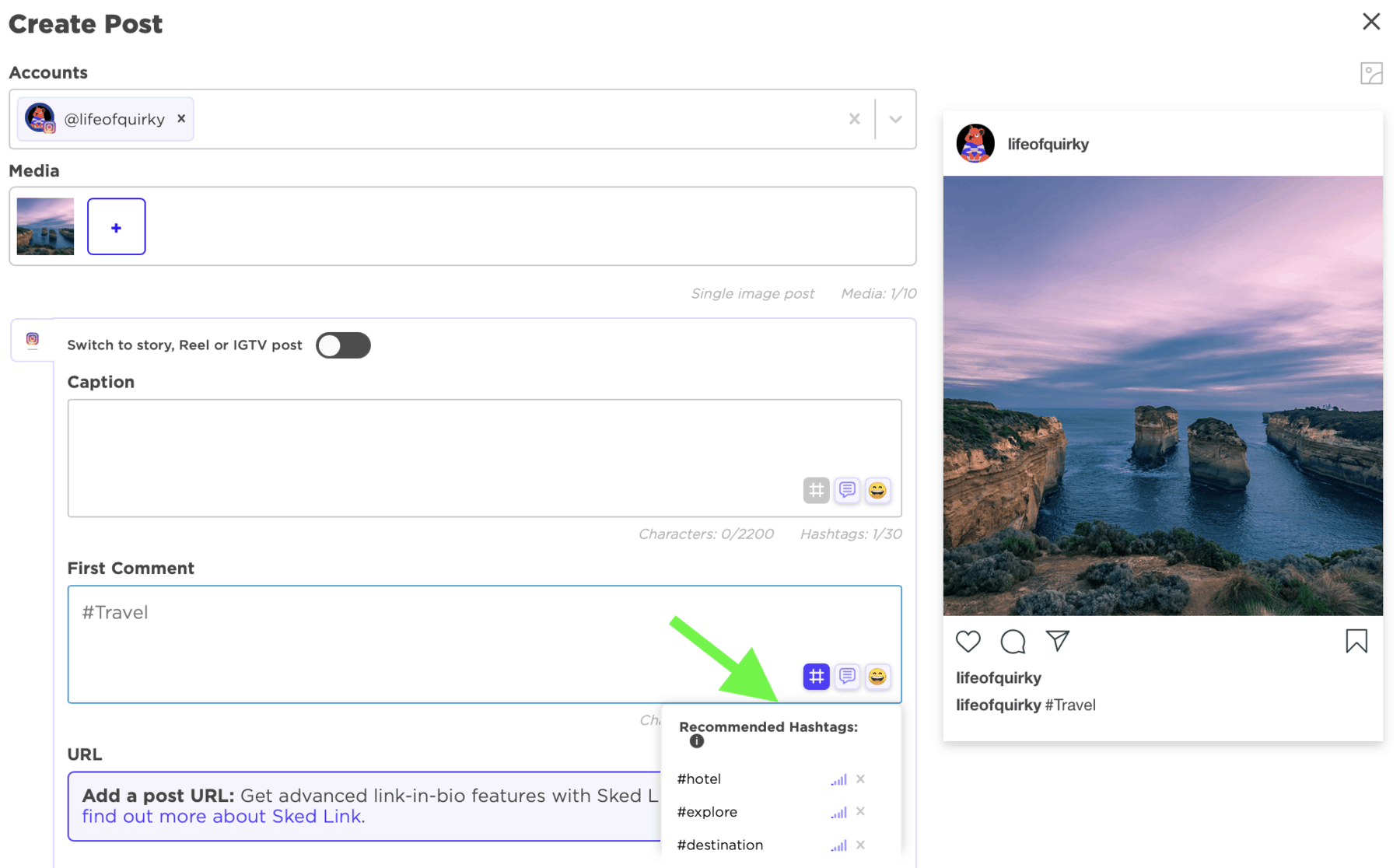The width and height of the screenshot is (1400, 868).
Task: Click the image icon in the top right
Action: coord(1371,73)
